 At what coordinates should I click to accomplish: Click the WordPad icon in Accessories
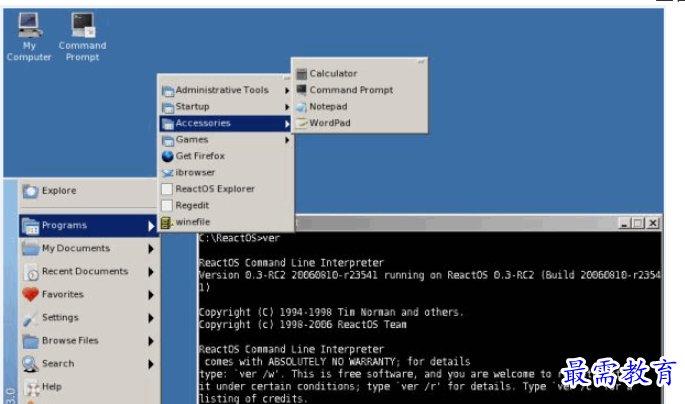pos(301,123)
